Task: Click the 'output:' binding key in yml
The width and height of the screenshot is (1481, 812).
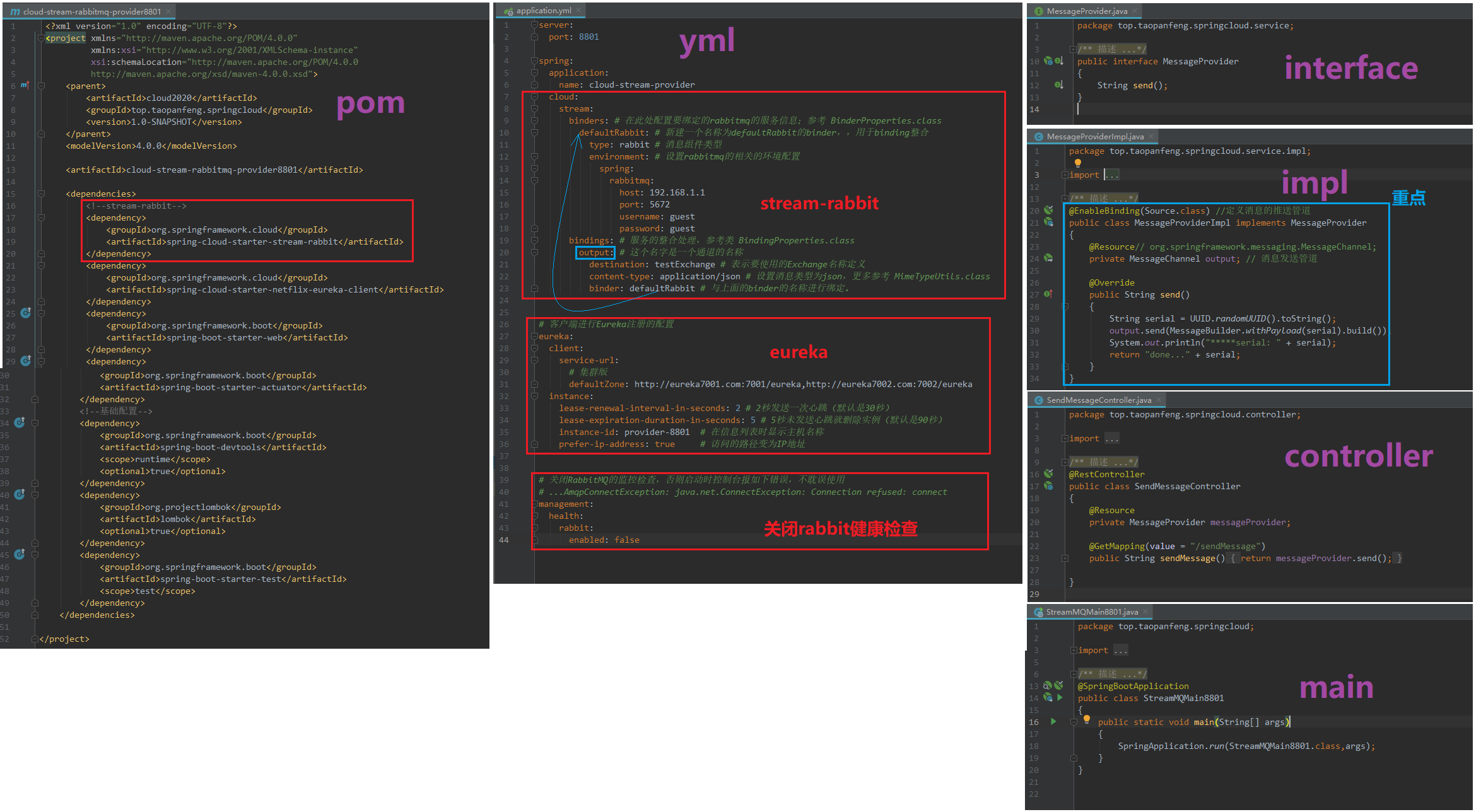Action: [x=595, y=253]
